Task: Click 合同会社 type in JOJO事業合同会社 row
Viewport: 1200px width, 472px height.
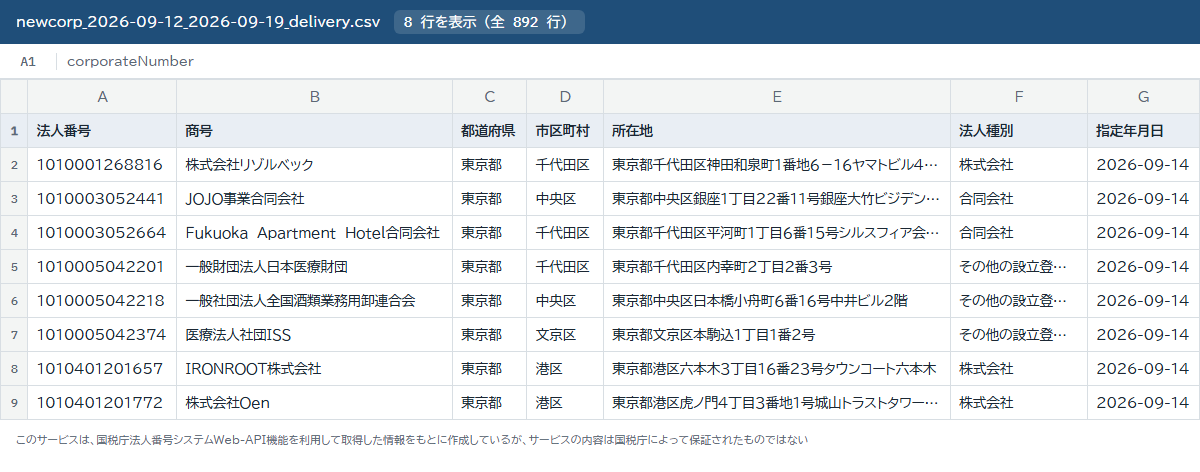Action: pos(1019,199)
